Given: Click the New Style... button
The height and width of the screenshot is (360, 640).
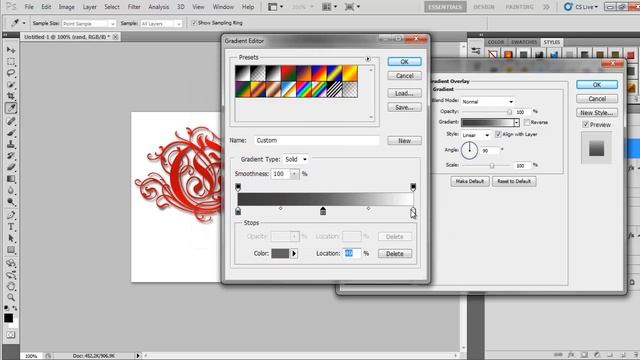Looking at the screenshot, I should coord(597,113).
